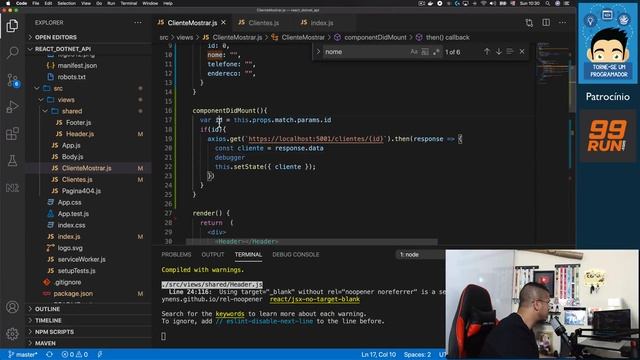
Task: Open the Terminal menu in menu bar
Action: click(x=129, y=3)
